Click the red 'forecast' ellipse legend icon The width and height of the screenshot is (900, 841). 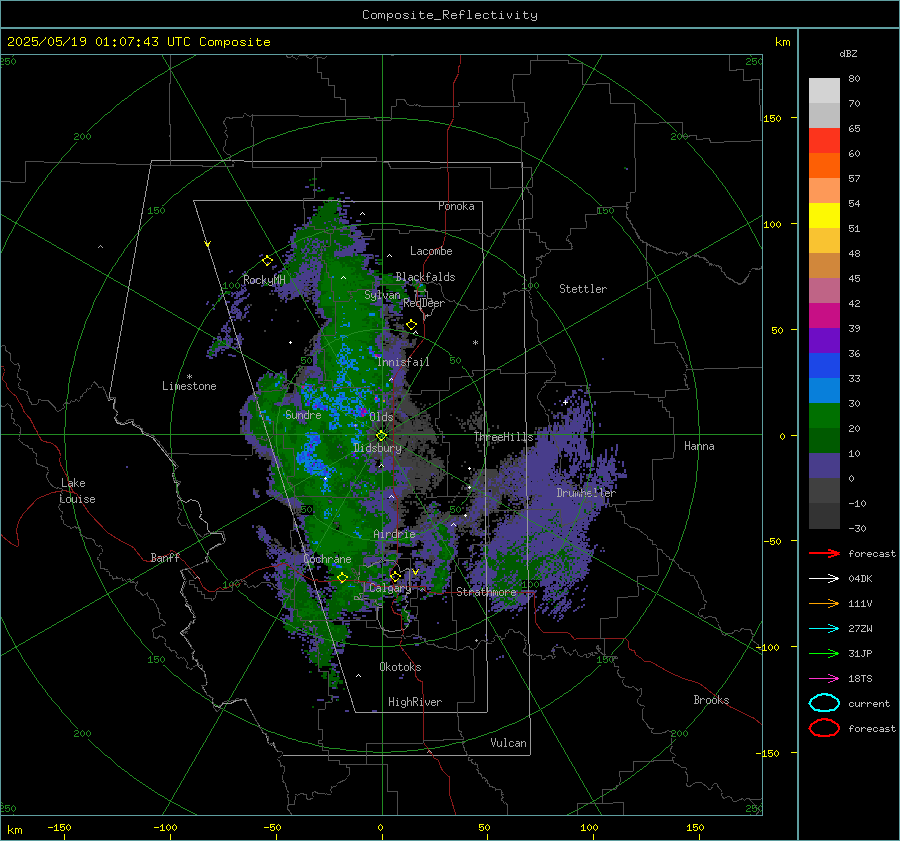(x=824, y=728)
